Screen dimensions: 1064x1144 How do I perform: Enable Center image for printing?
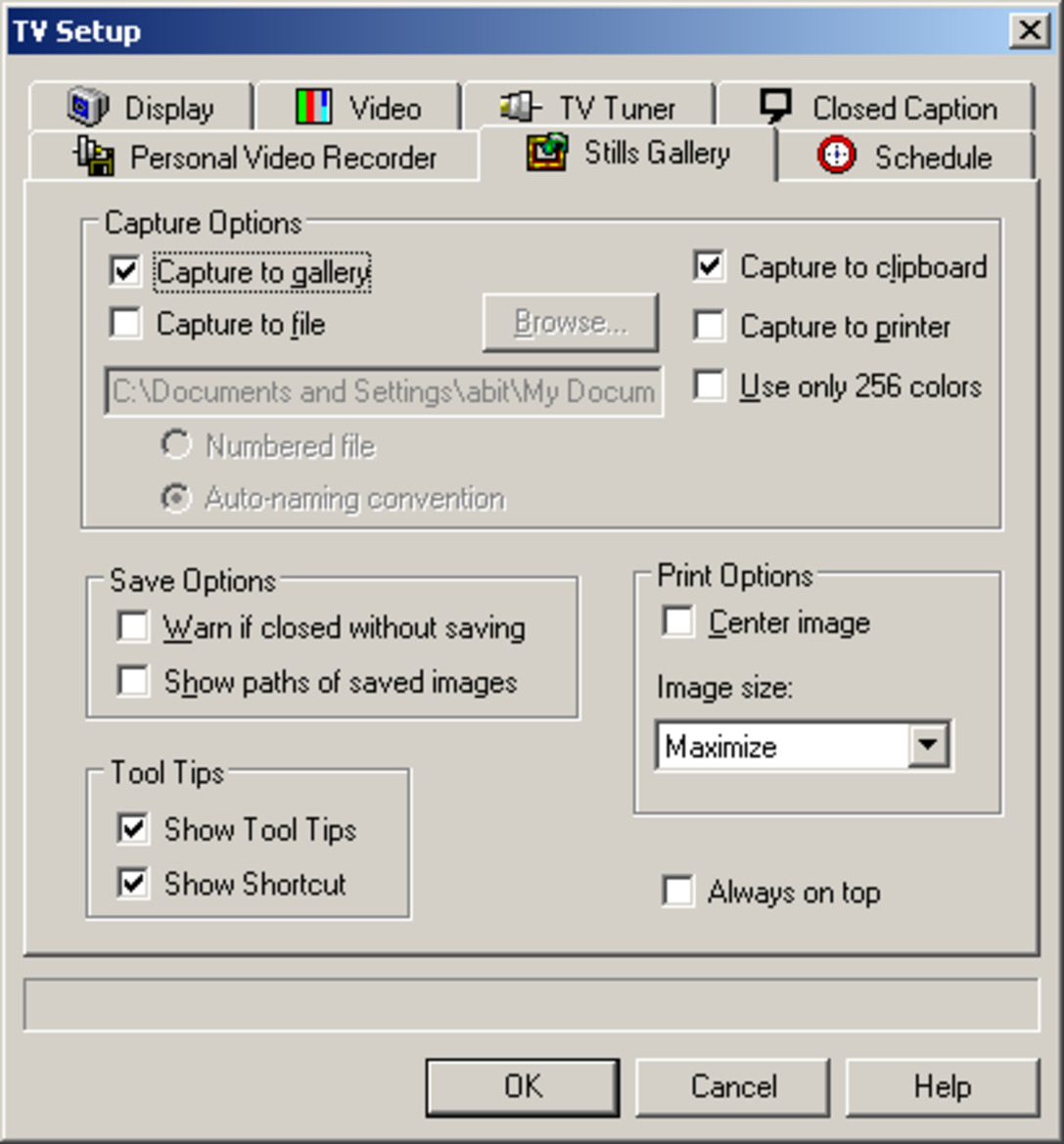pos(678,621)
